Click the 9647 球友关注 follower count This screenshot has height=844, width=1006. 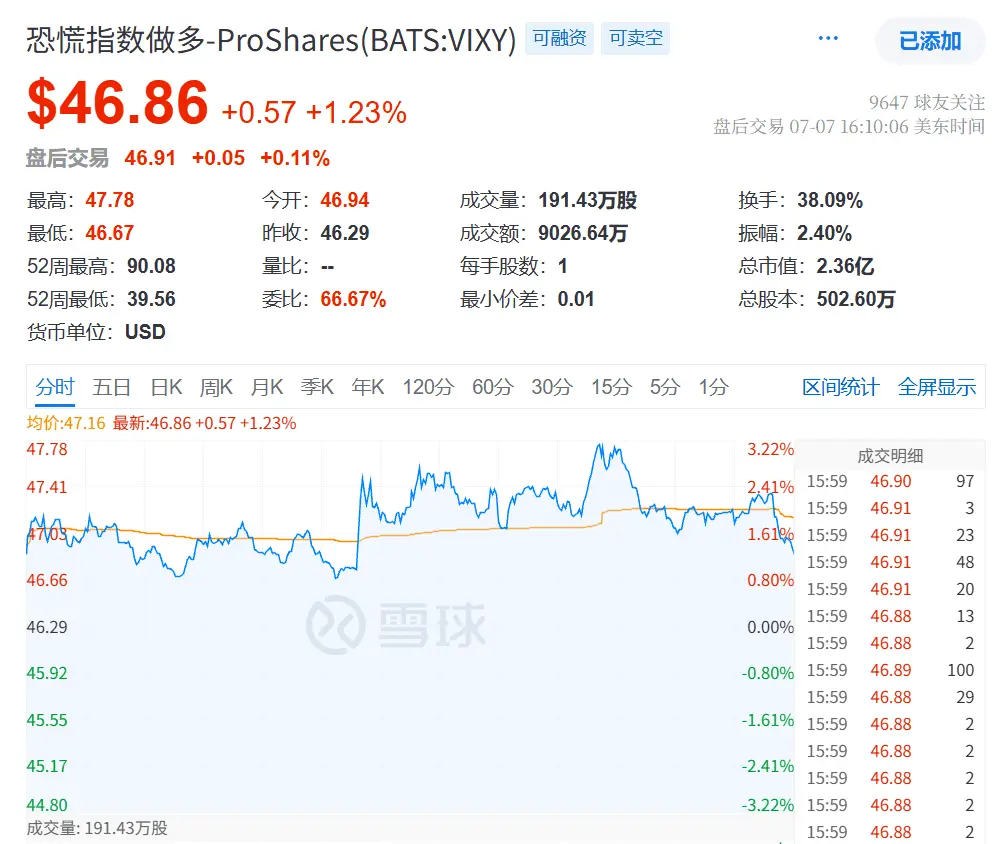click(x=926, y=102)
